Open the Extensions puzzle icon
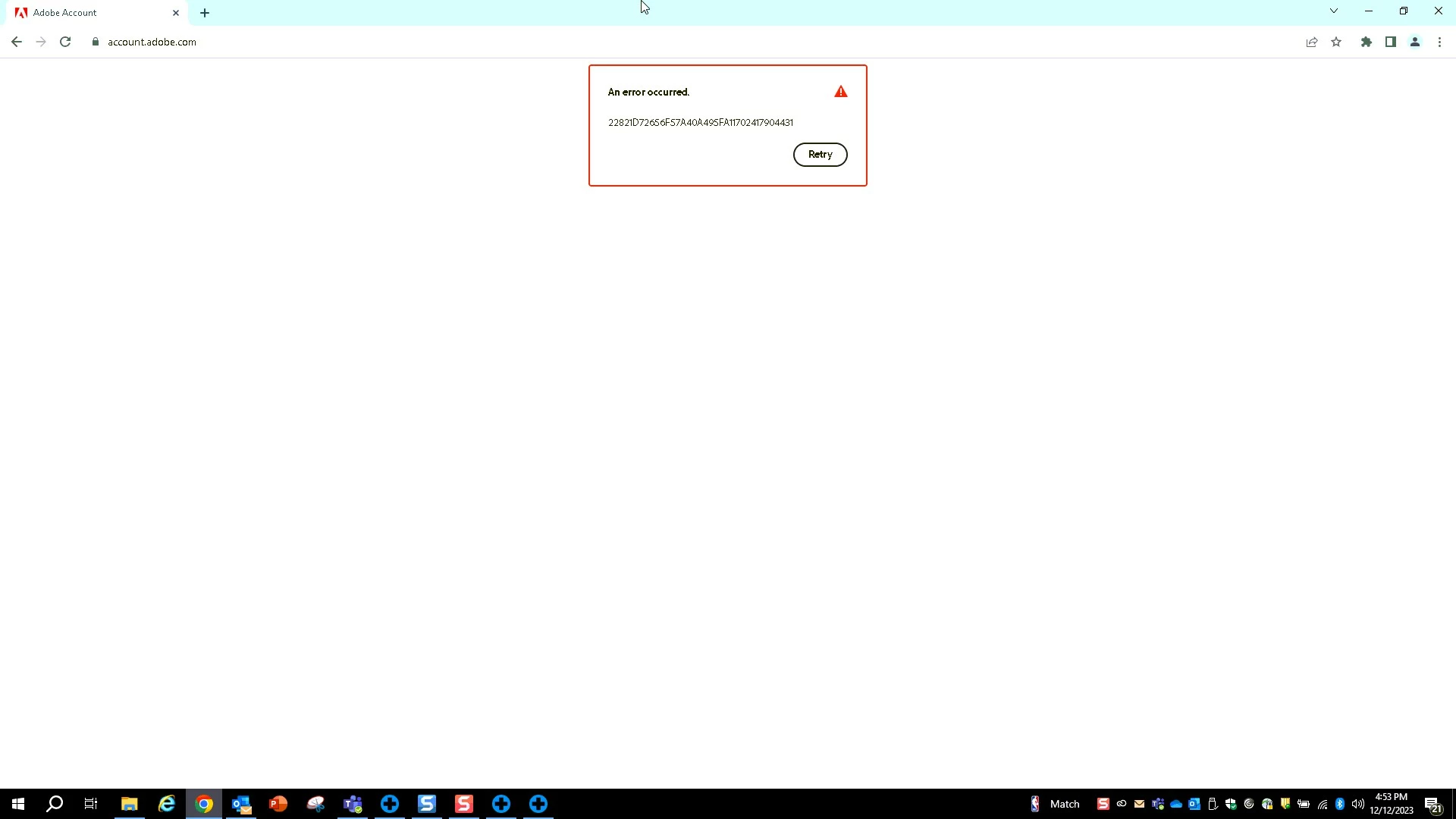 click(1366, 42)
